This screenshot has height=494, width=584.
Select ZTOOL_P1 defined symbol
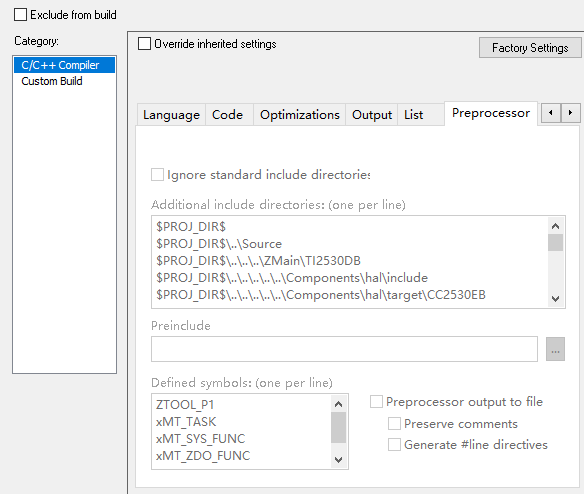click(x=185, y=405)
